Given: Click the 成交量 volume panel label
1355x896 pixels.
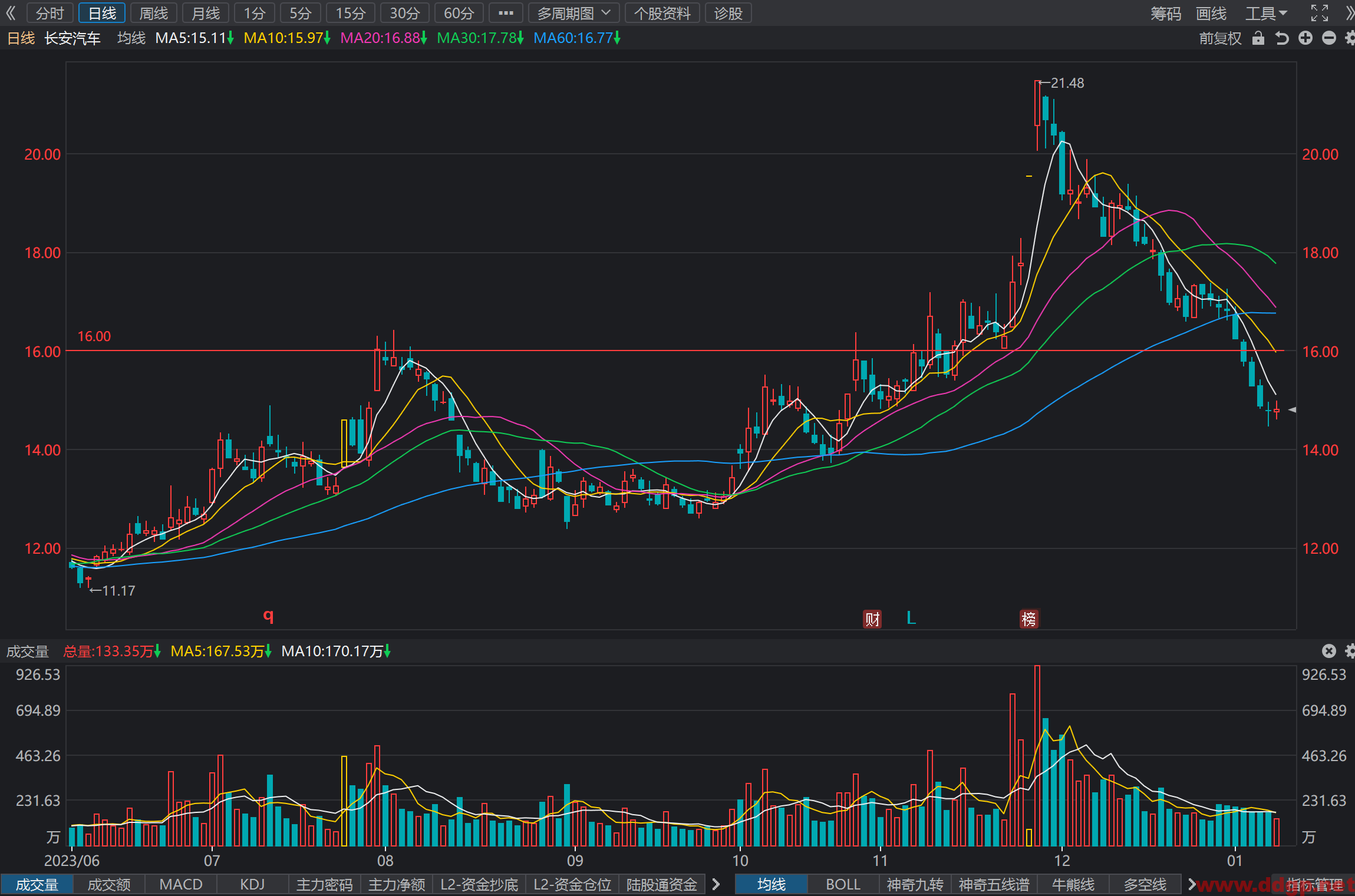Looking at the screenshot, I should click(x=27, y=651).
